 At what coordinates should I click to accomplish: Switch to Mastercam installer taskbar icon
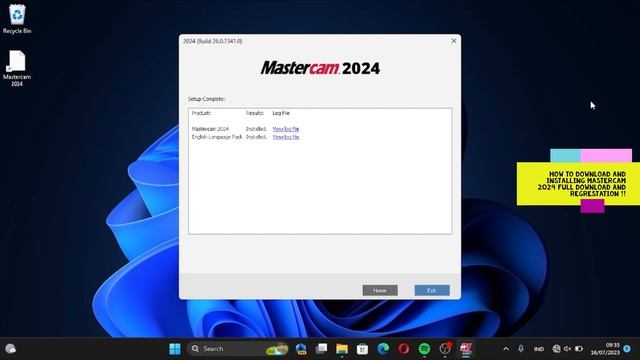click(x=465, y=349)
